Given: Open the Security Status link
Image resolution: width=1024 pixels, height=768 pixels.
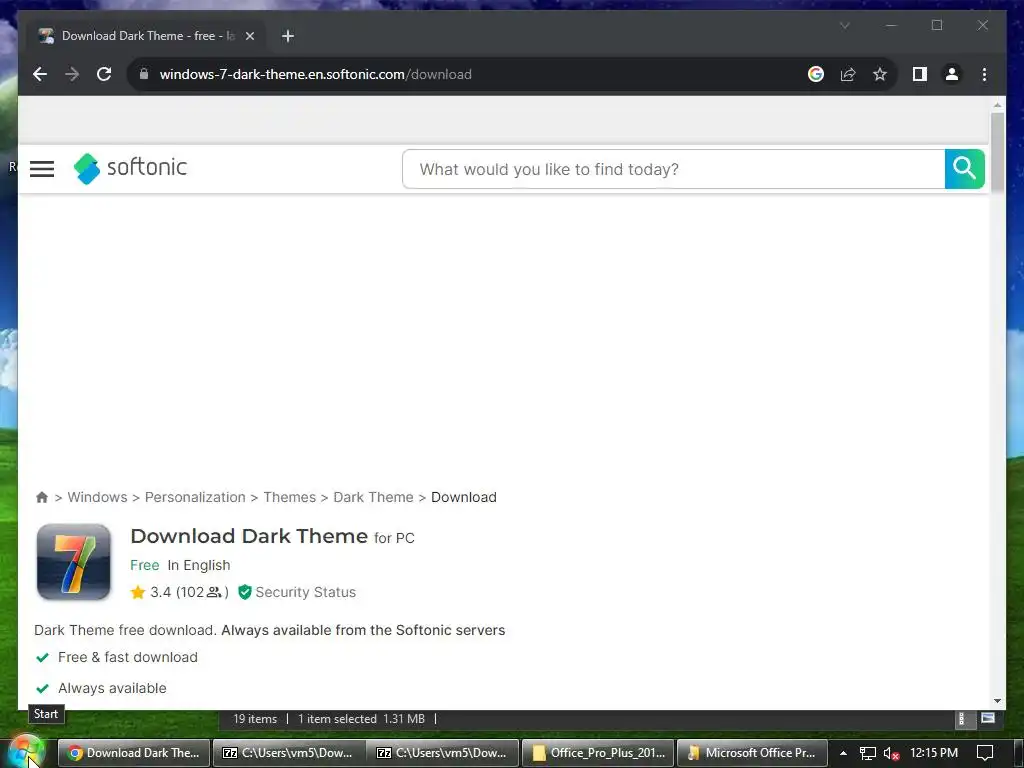Looking at the screenshot, I should click(306, 592).
